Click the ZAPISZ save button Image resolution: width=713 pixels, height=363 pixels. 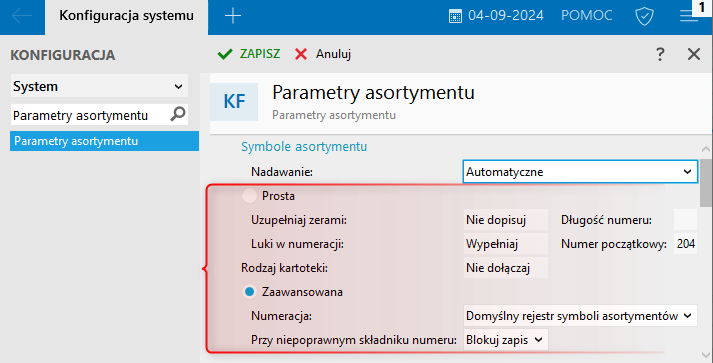[x=249, y=54]
